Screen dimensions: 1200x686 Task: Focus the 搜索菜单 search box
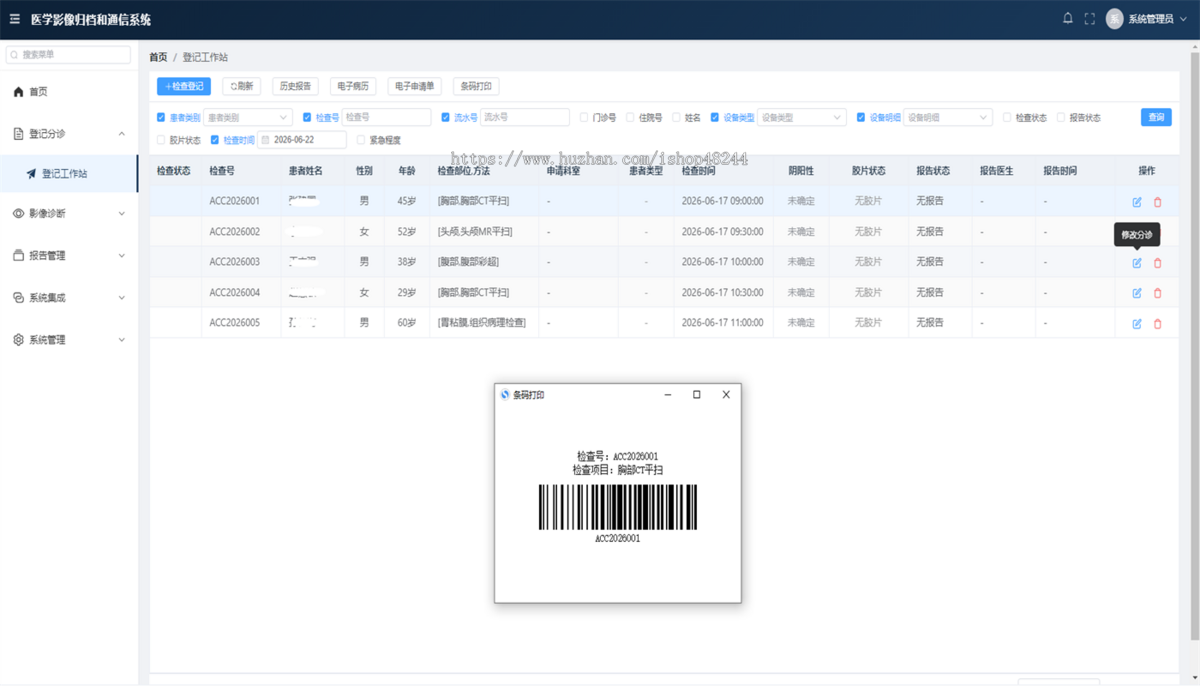(x=68, y=55)
